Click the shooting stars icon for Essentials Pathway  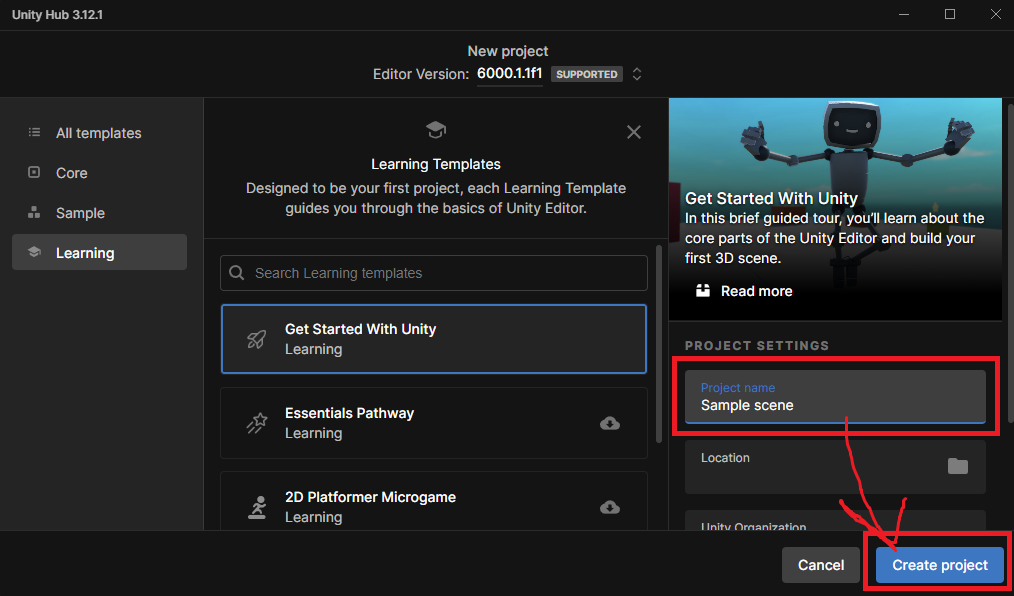257,423
